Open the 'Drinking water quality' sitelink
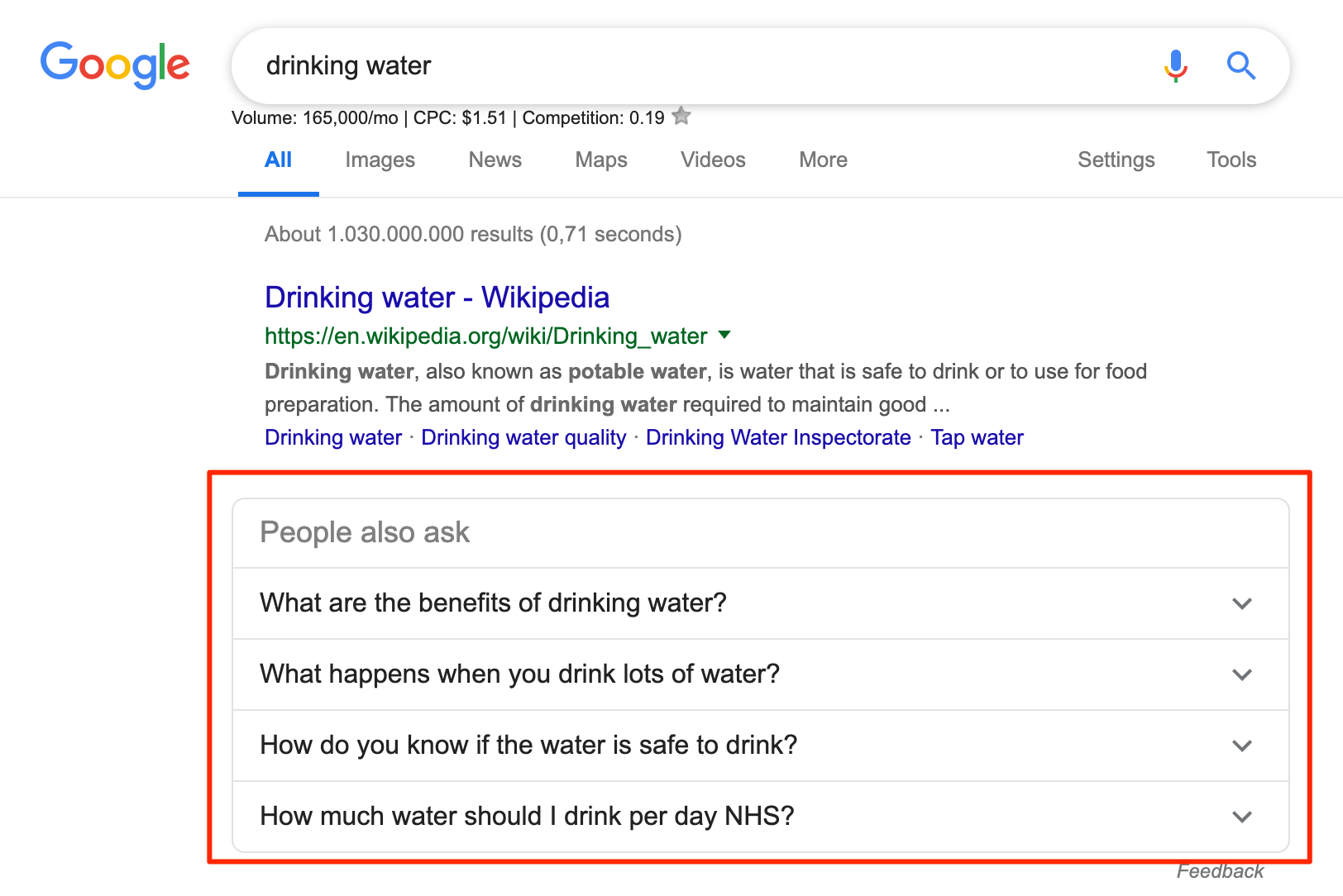This screenshot has height=896, width=1343. click(x=523, y=437)
